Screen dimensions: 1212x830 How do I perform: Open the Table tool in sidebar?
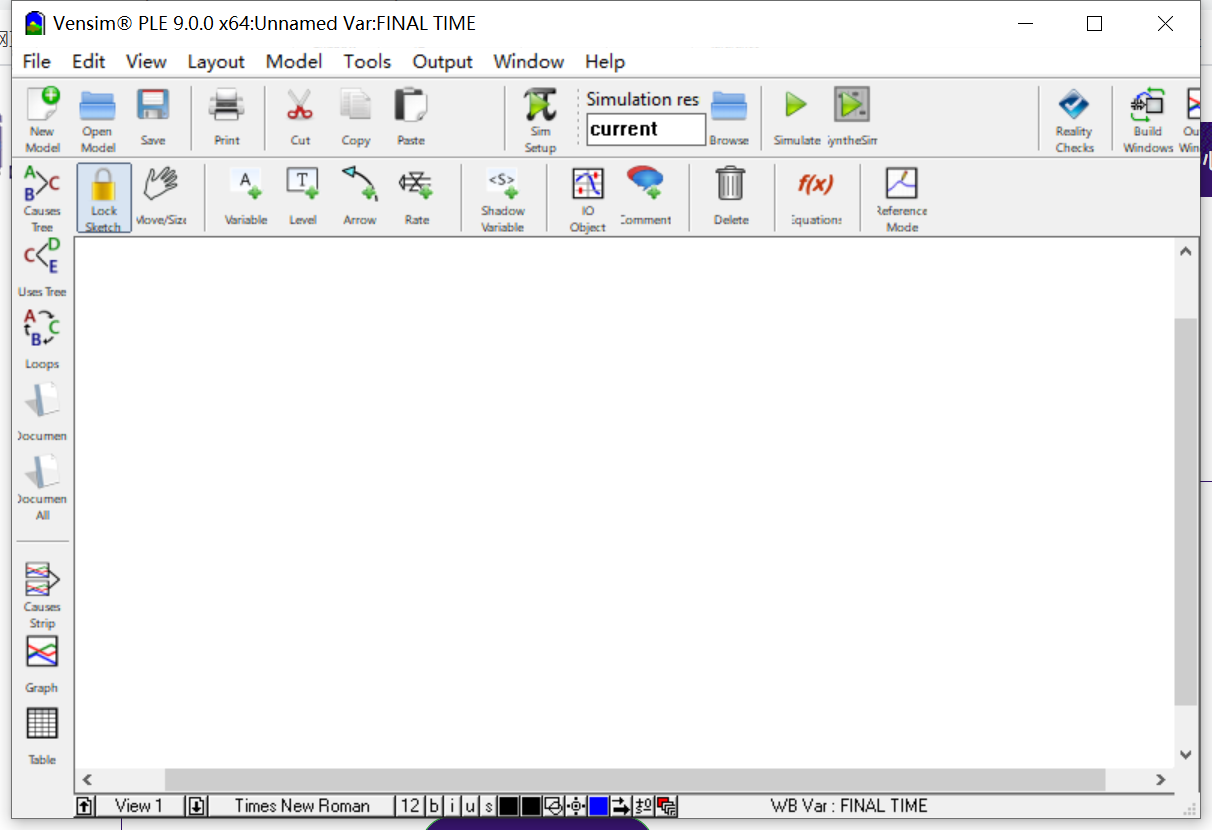(42, 736)
